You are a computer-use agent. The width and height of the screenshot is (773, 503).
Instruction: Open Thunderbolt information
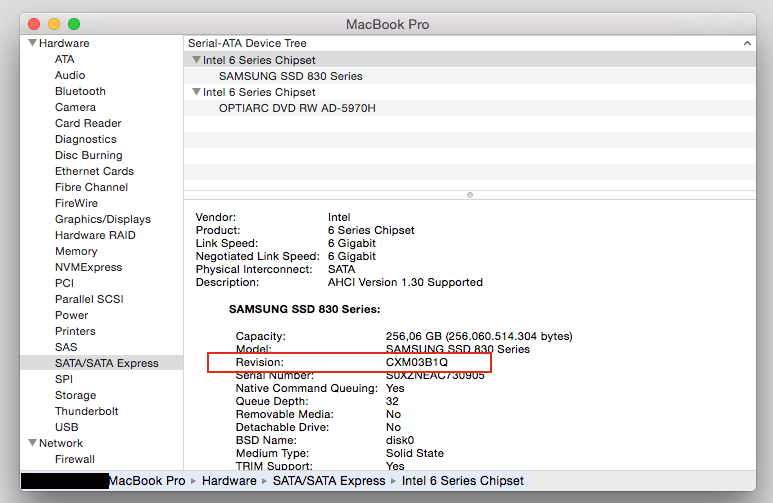click(x=87, y=411)
